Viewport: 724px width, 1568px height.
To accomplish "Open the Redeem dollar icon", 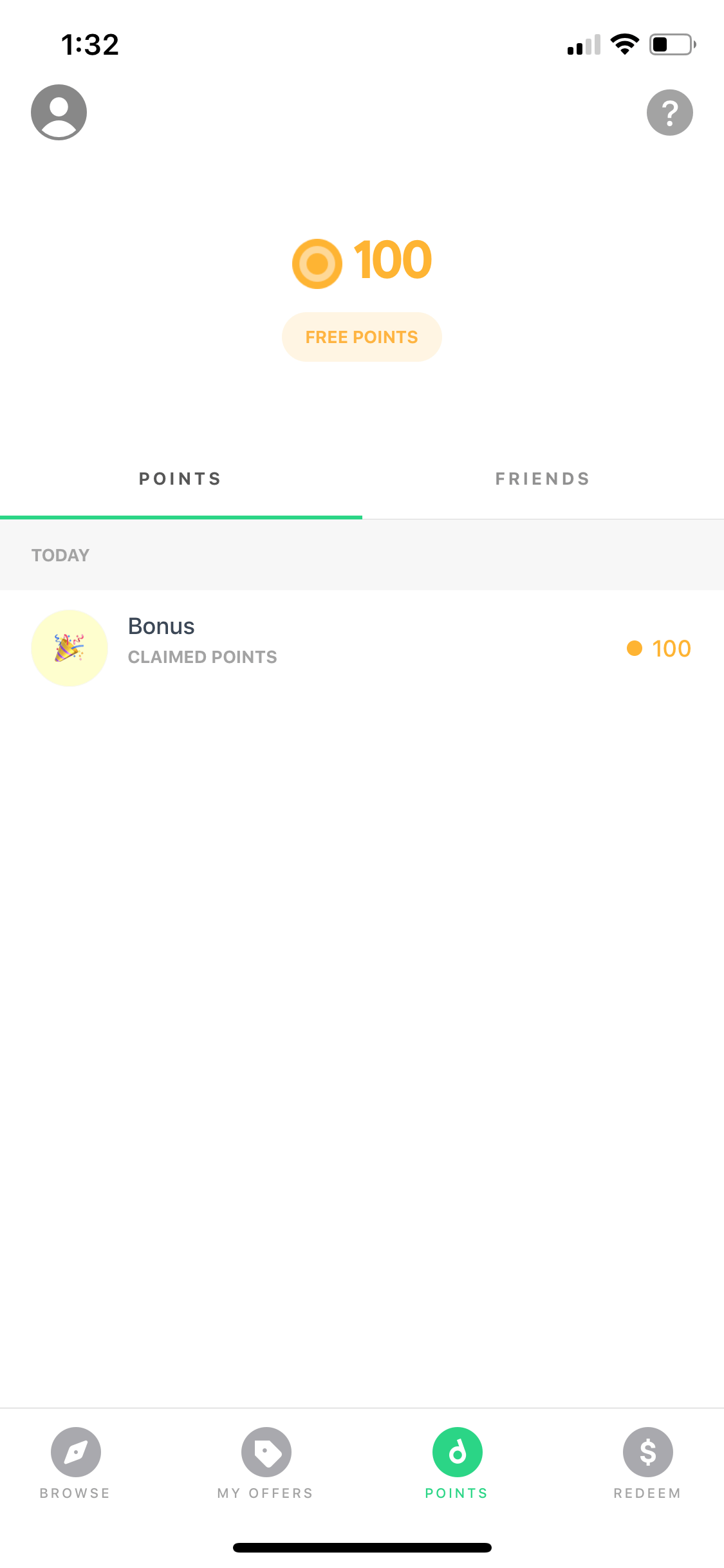I will click(x=648, y=1452).
